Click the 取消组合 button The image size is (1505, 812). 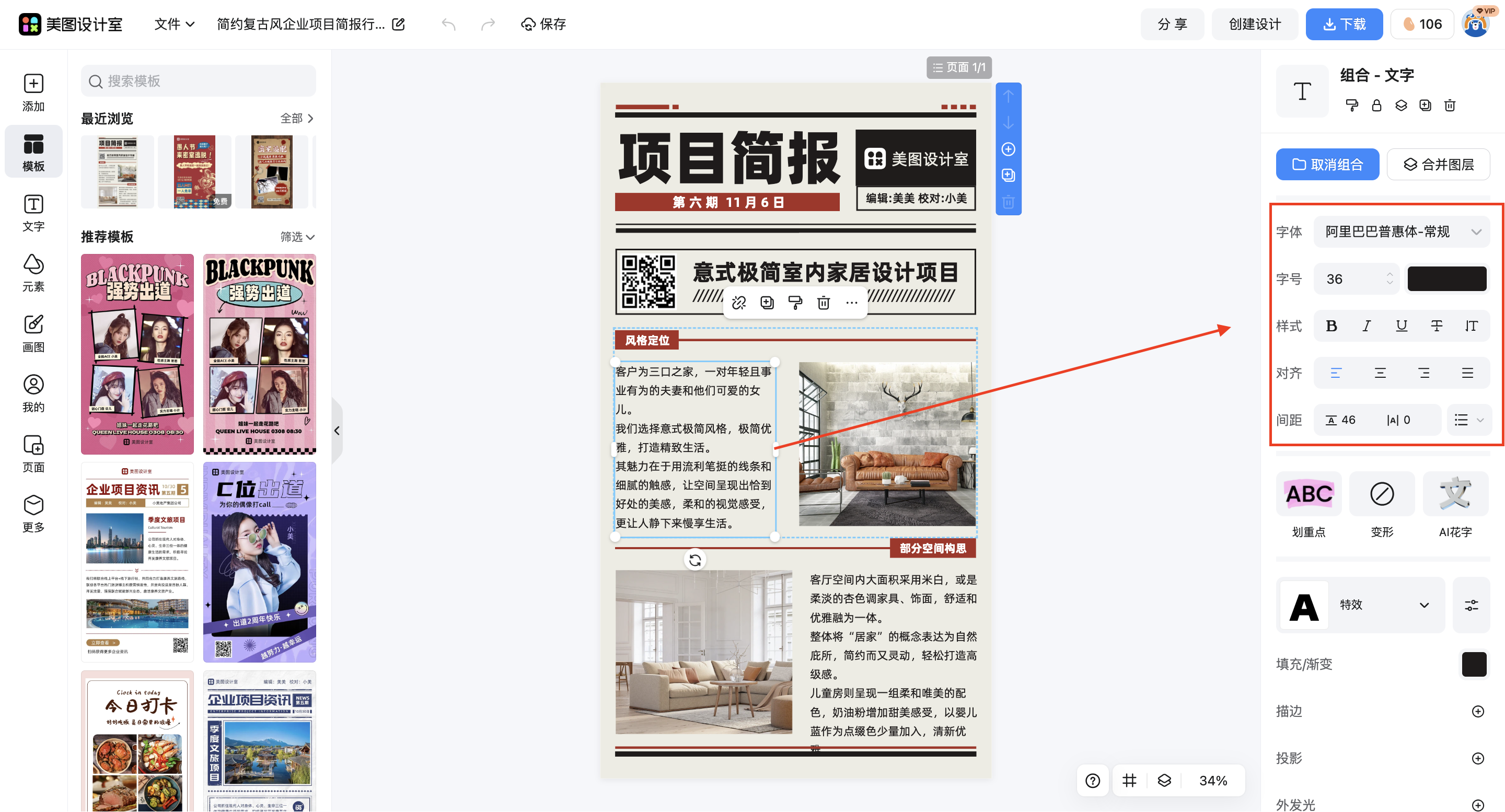click(1327, 164)
